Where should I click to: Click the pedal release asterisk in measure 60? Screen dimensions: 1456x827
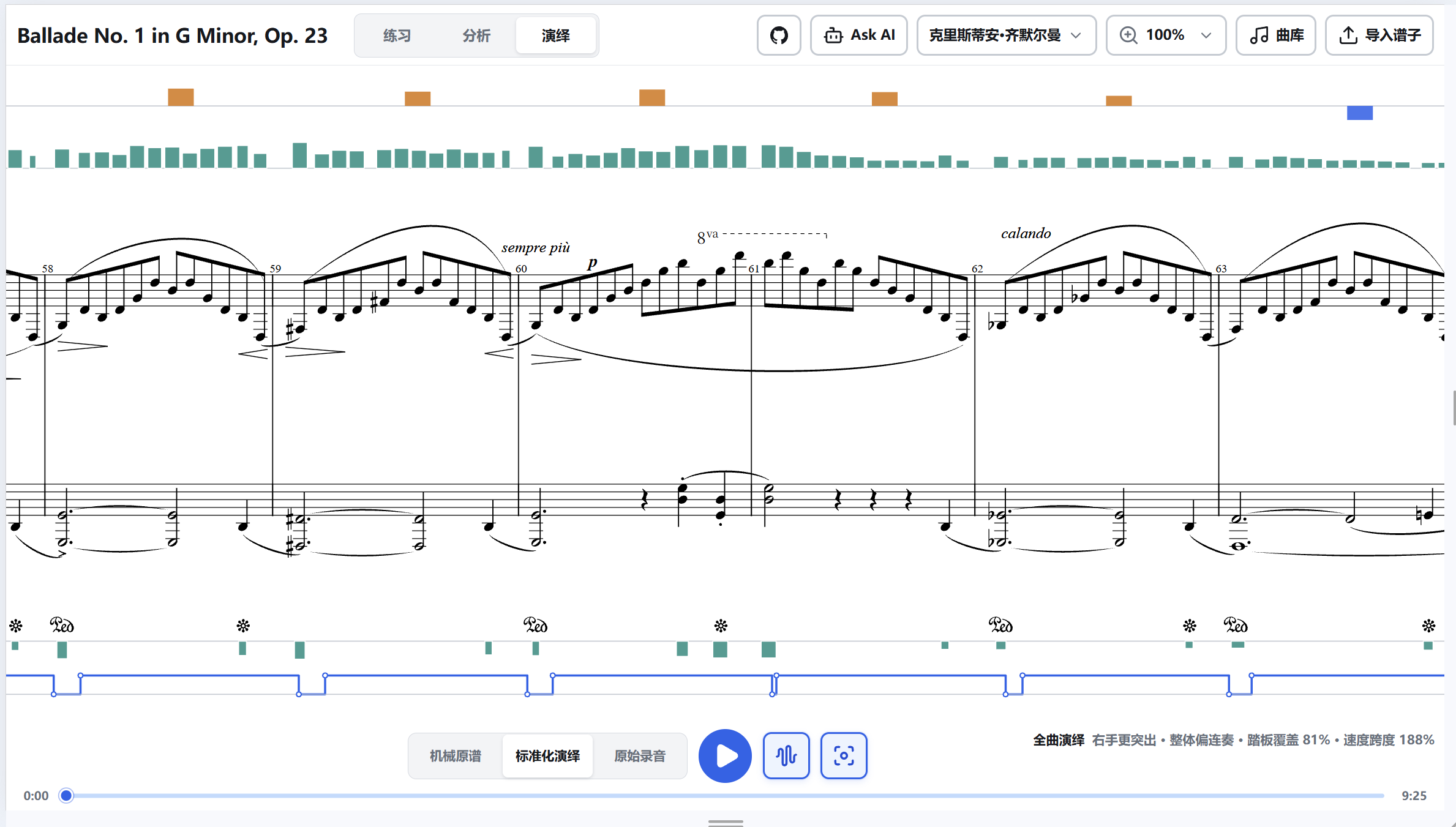point(721,626)
